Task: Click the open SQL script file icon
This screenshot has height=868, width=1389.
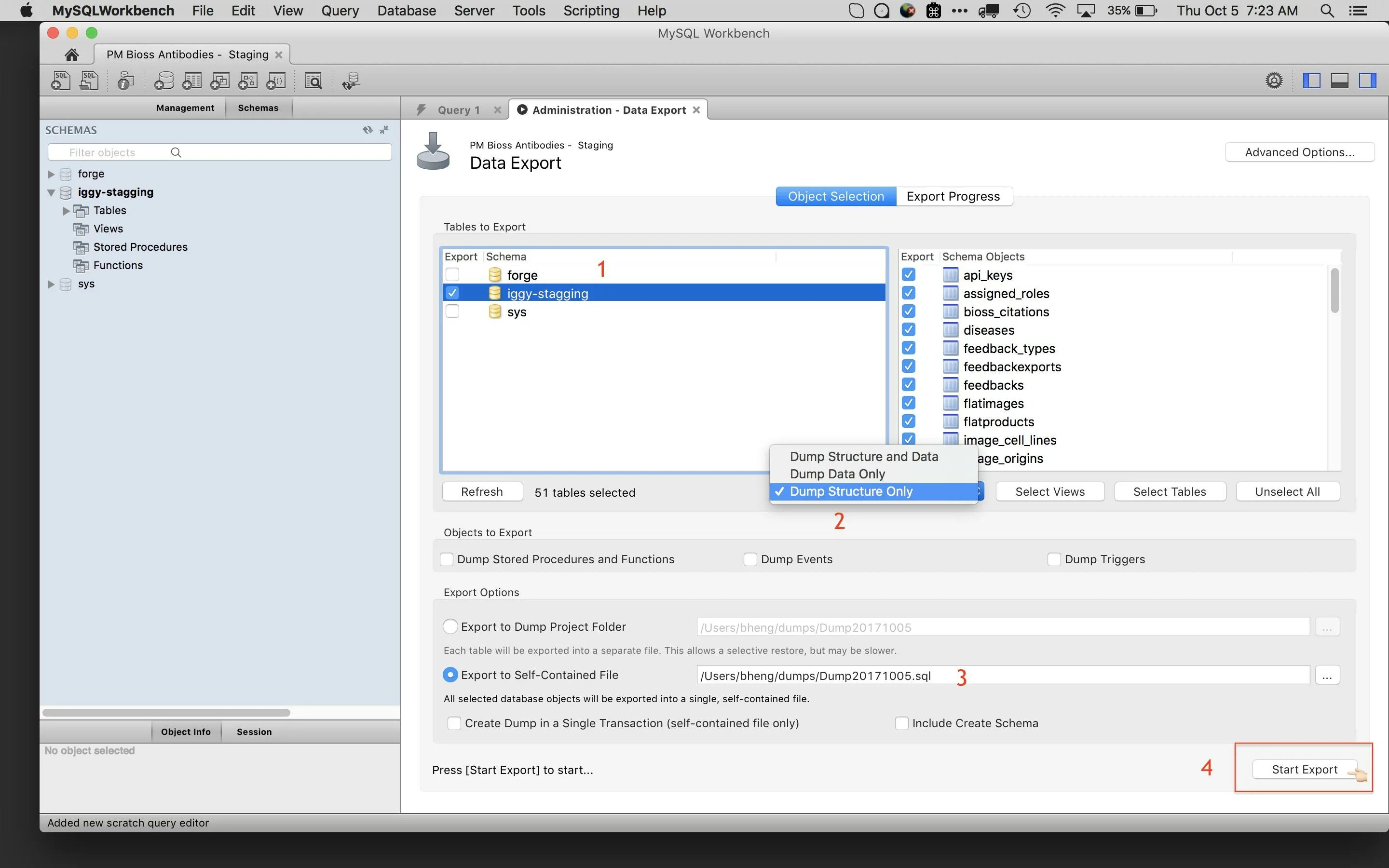Action: coord(89,81)
